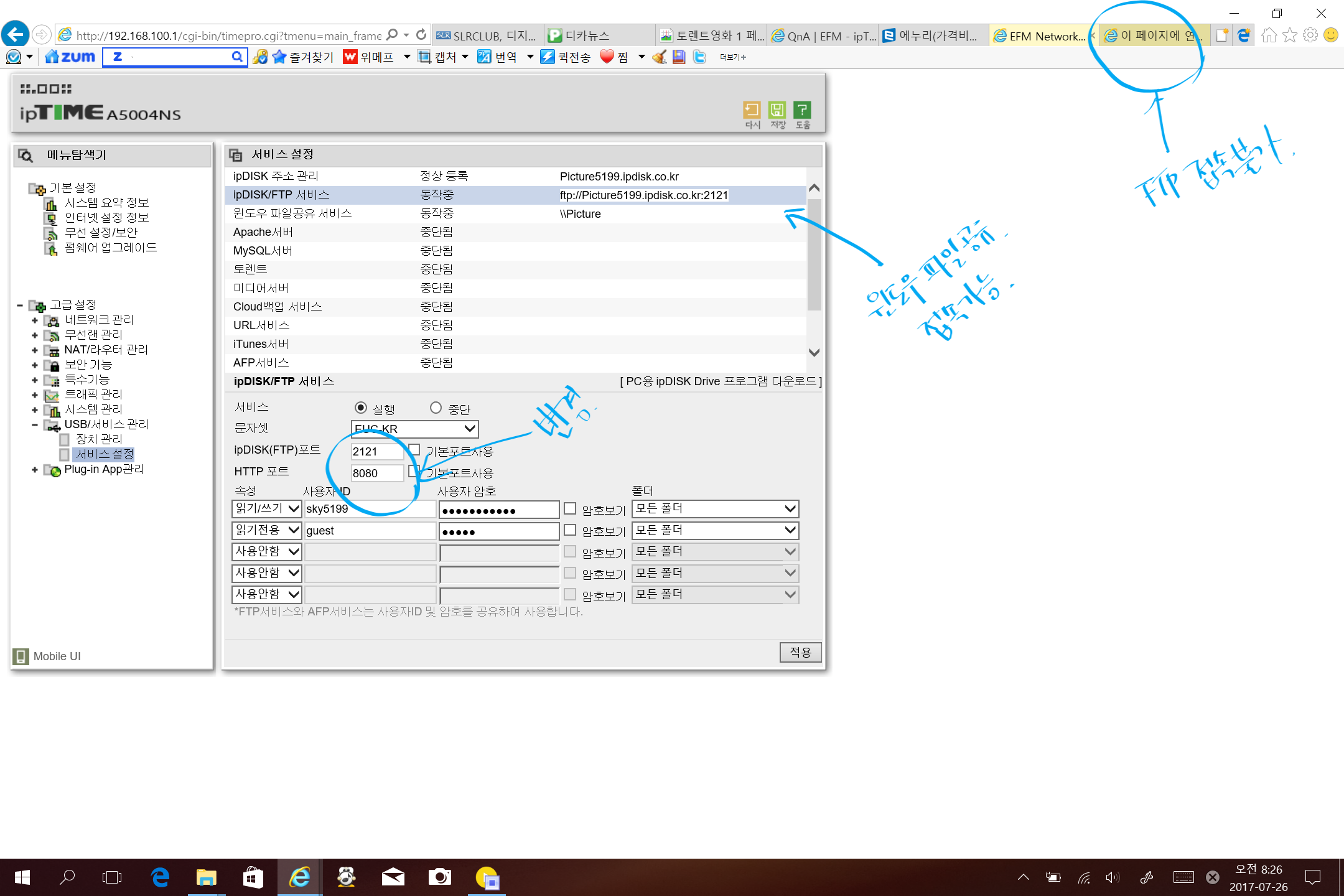Open 장치 관리 under USB/서비스 관리
The image size is (1344, 896).
point(99,439)
